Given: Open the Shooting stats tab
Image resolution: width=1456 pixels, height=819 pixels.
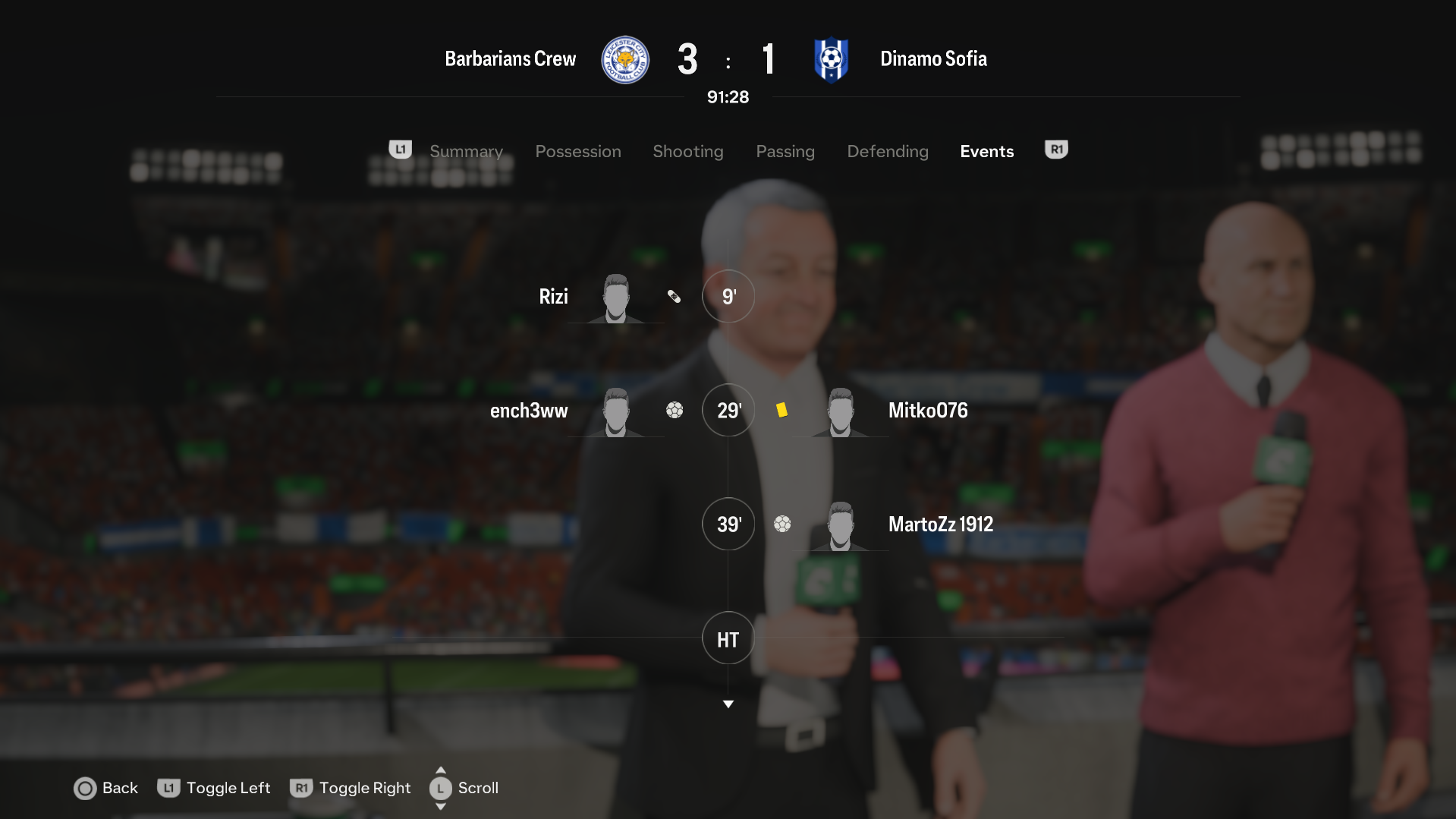Looking at the screenshot, I should (x=688, y=152).
